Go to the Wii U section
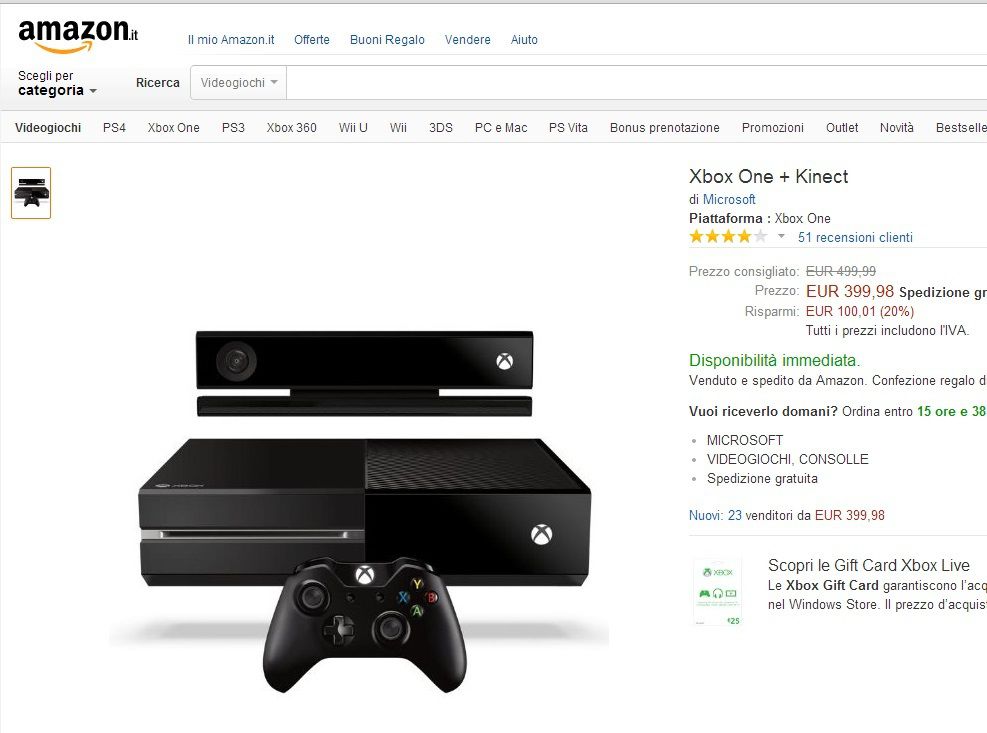Screen dimensions: 987x733 [x=353, y=128]
